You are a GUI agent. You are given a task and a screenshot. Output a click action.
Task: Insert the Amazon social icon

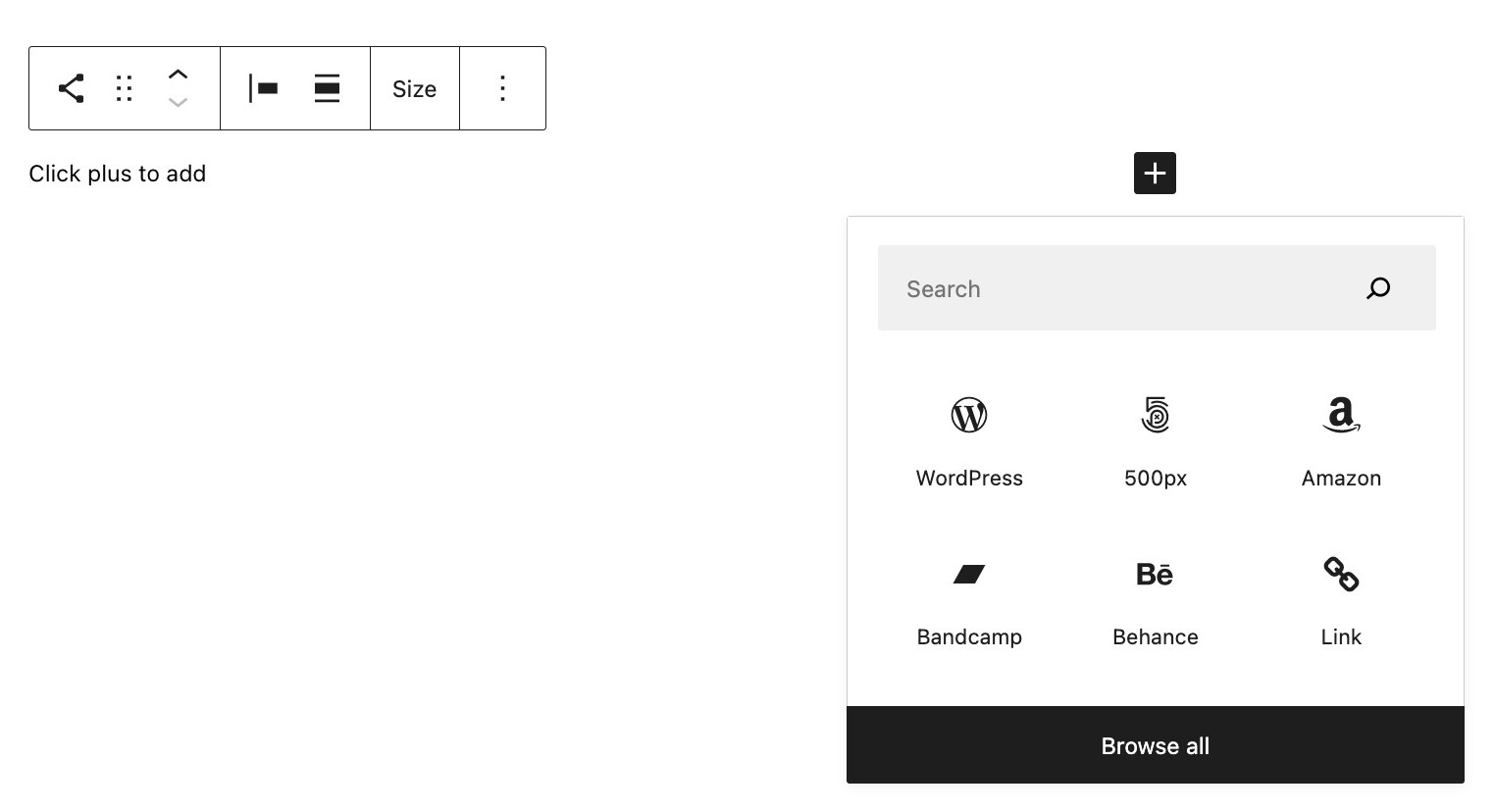click(x=1340, y=431)
